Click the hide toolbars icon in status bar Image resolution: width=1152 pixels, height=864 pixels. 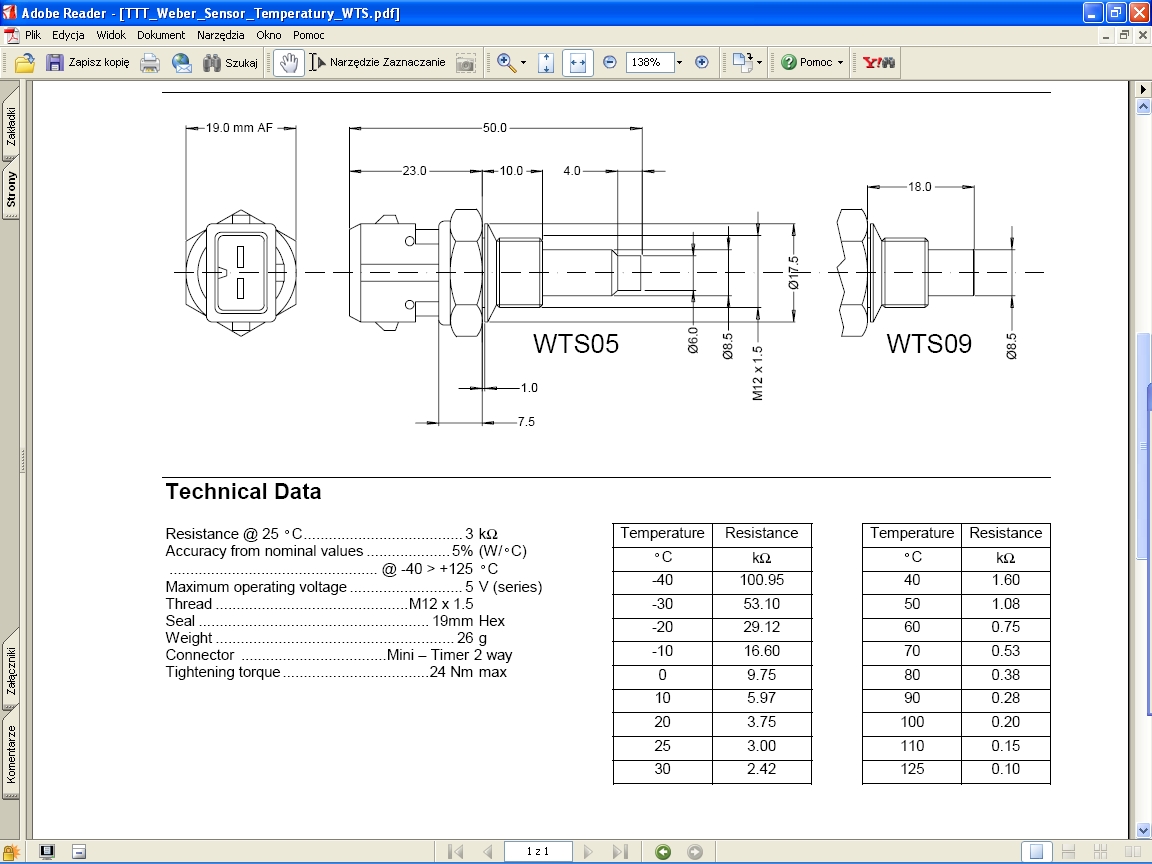pyautogui.click(x=79, y=852)
